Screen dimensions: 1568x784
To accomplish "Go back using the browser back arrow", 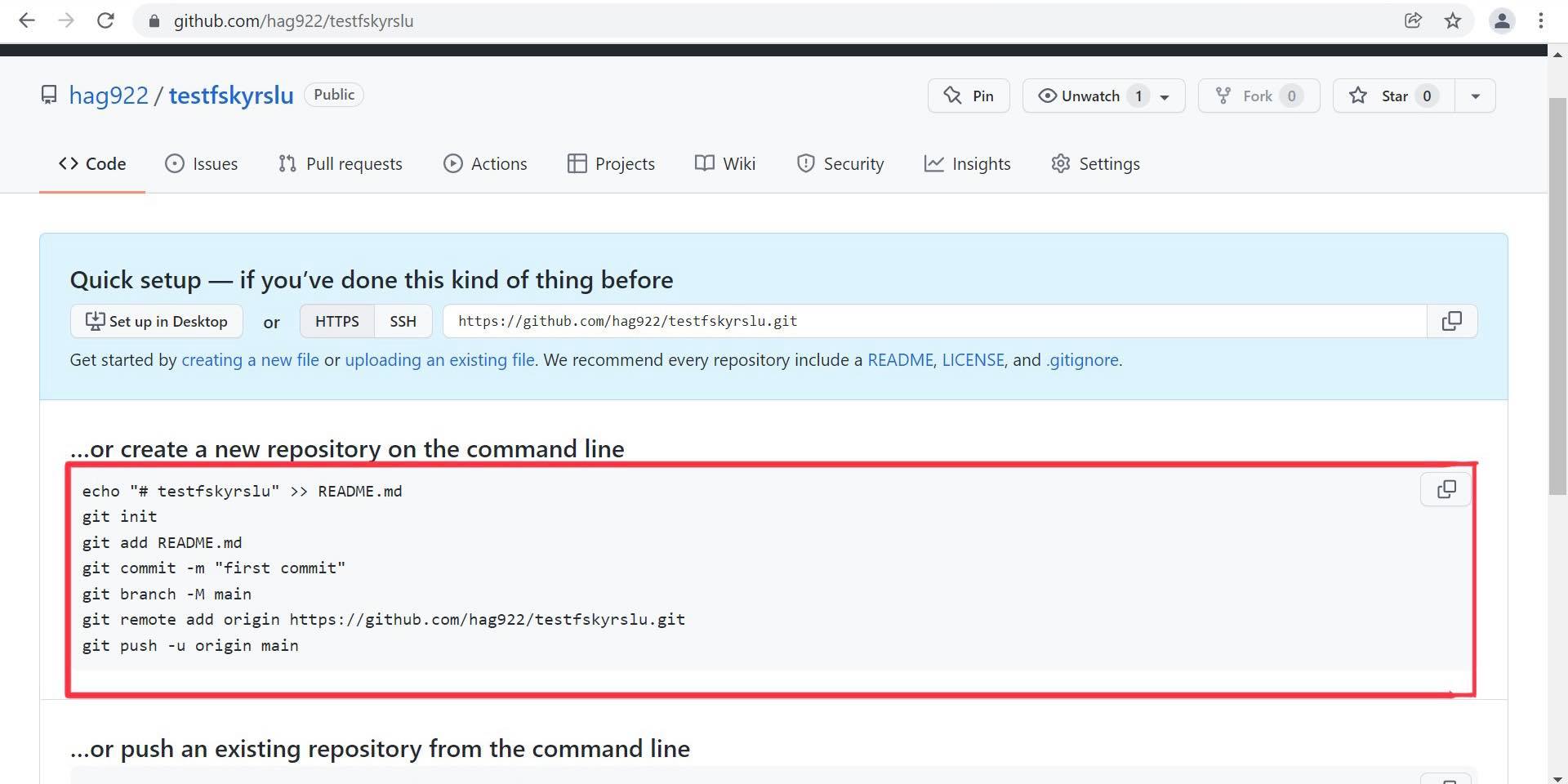I will click(x=27, y=20).
